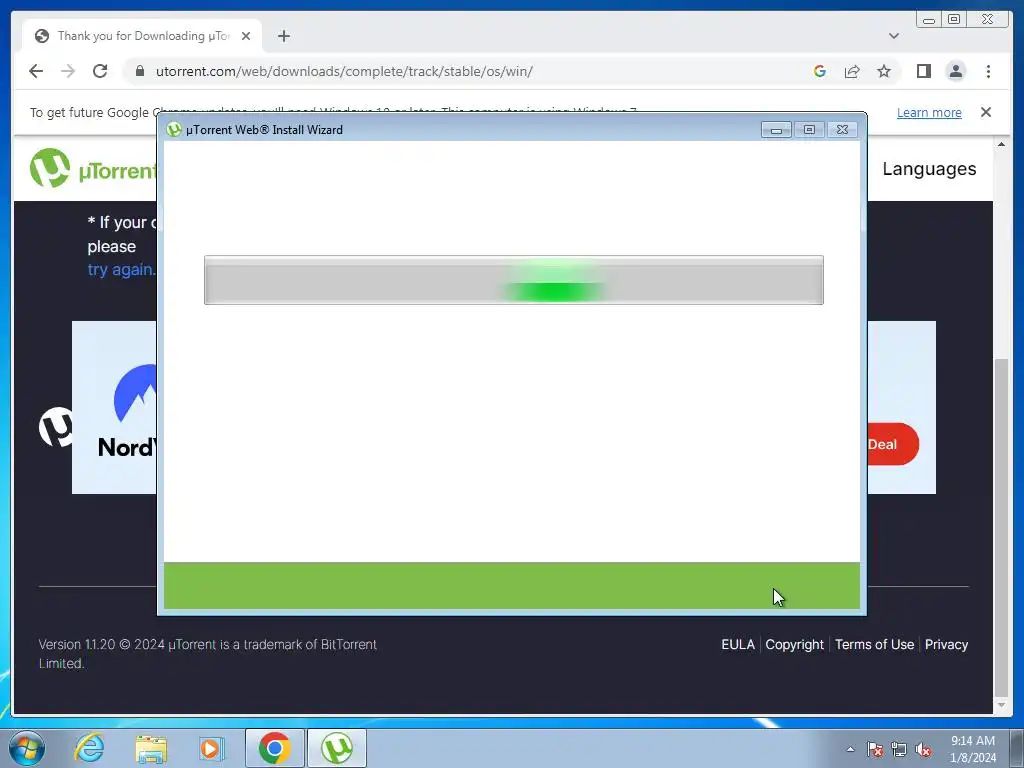View site info via padlock icon

pos(139,71)
